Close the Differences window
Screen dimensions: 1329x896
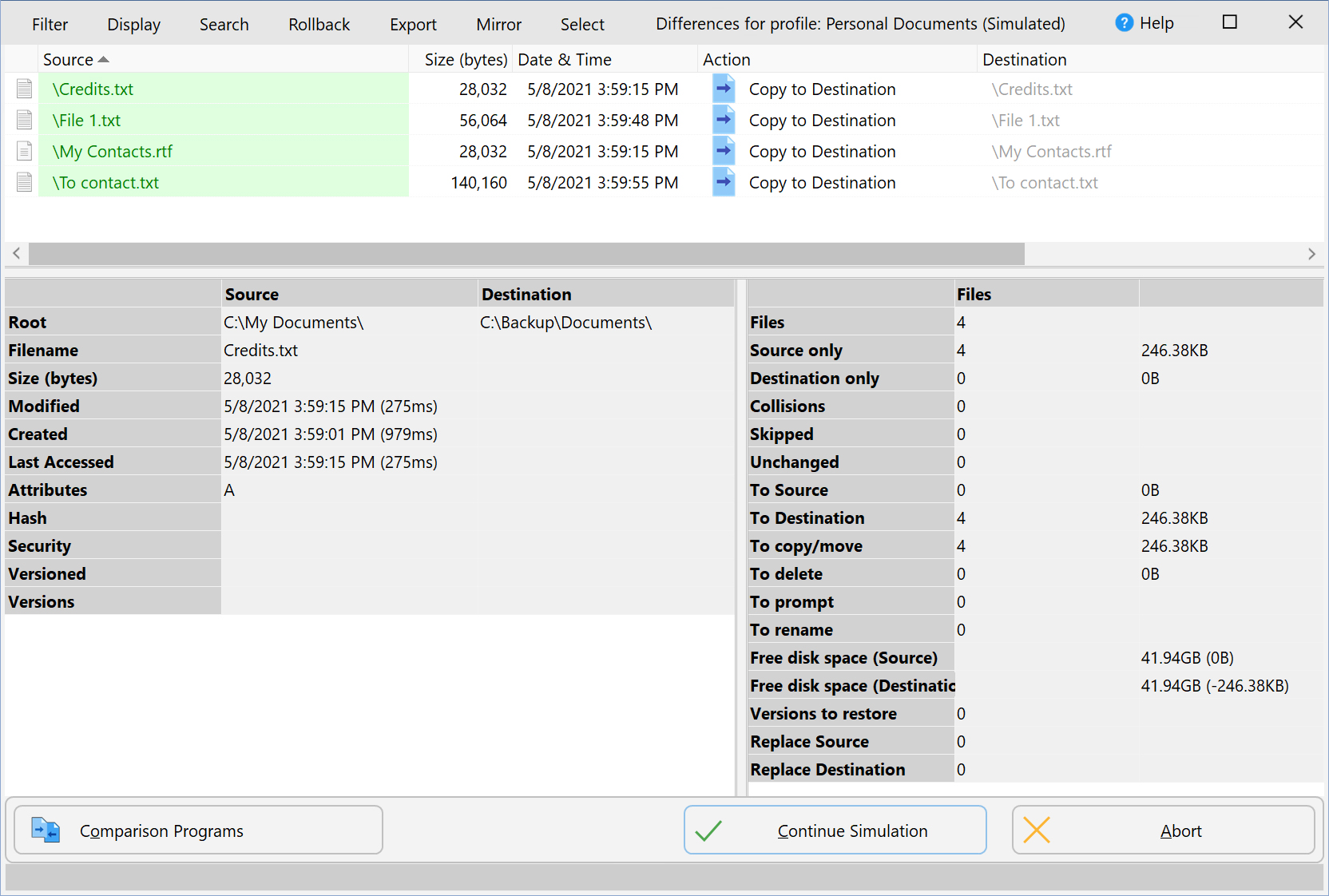[1295, 22]
